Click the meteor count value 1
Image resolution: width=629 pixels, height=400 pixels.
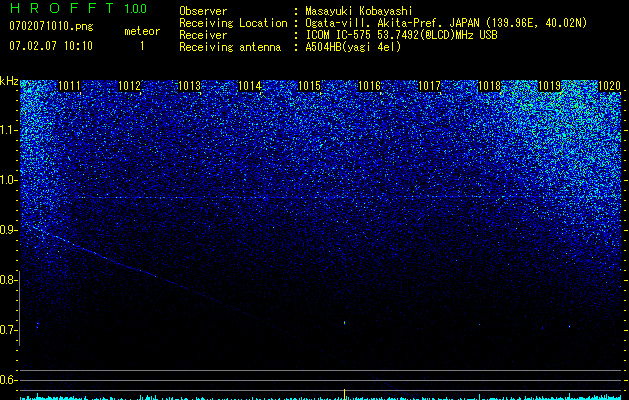tap(142, 46)
